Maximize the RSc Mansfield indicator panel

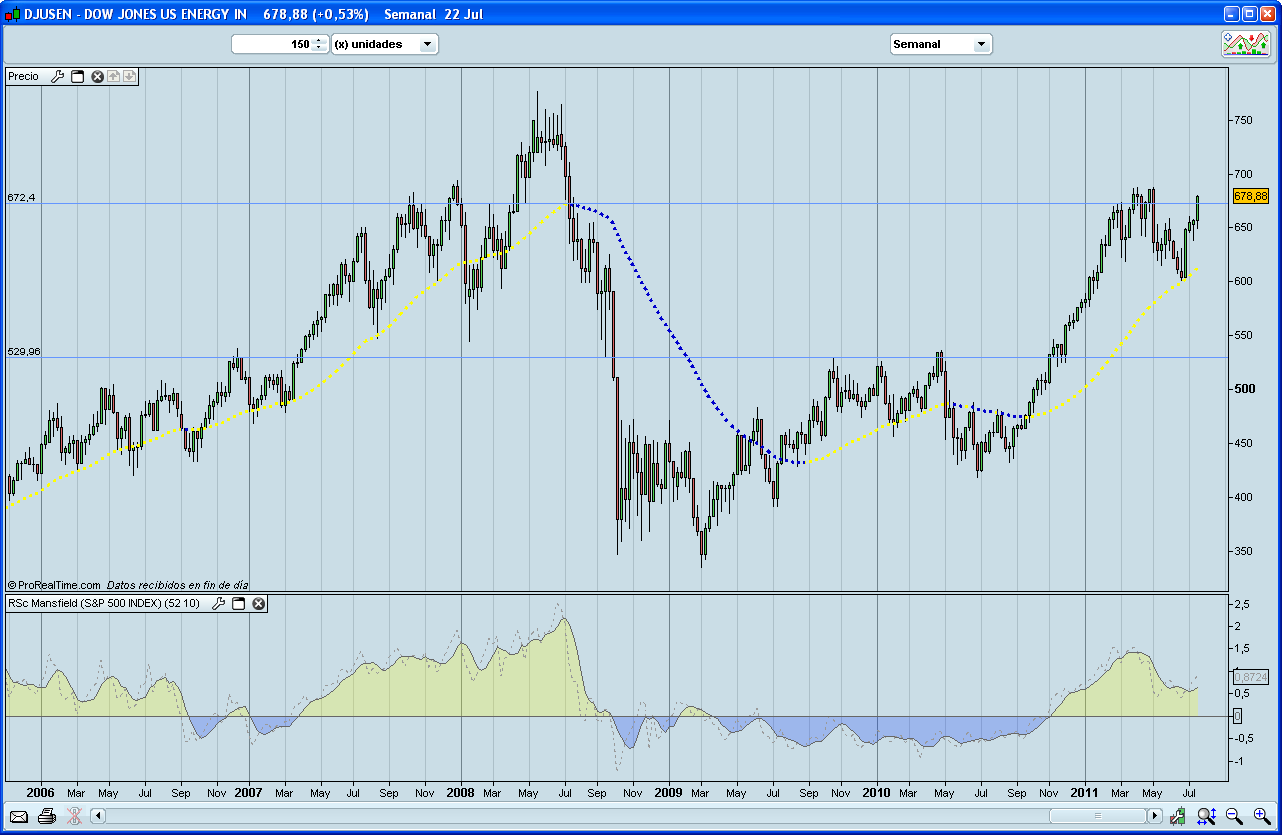point(238,604)
